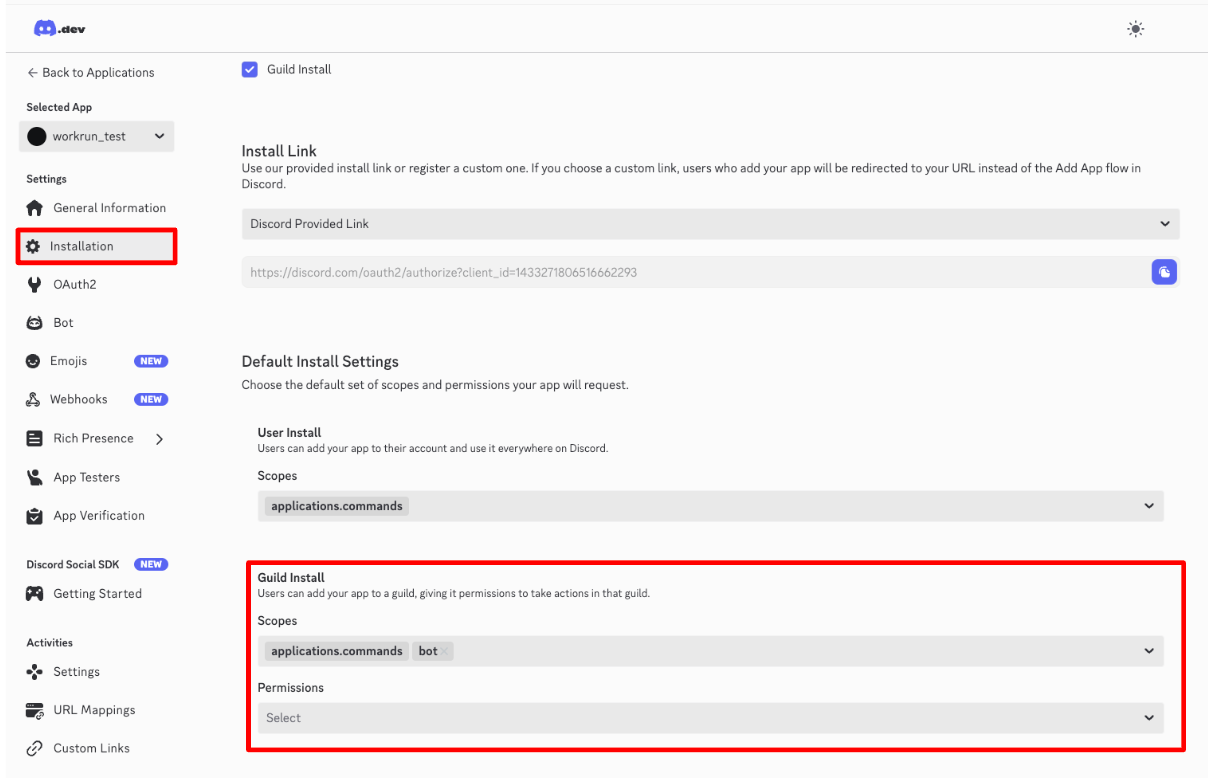The height and width of the screenshot is (778, 1208).
Task: Expand the Guild Install Permissions dropdown
Action: (x=710, y=718)
